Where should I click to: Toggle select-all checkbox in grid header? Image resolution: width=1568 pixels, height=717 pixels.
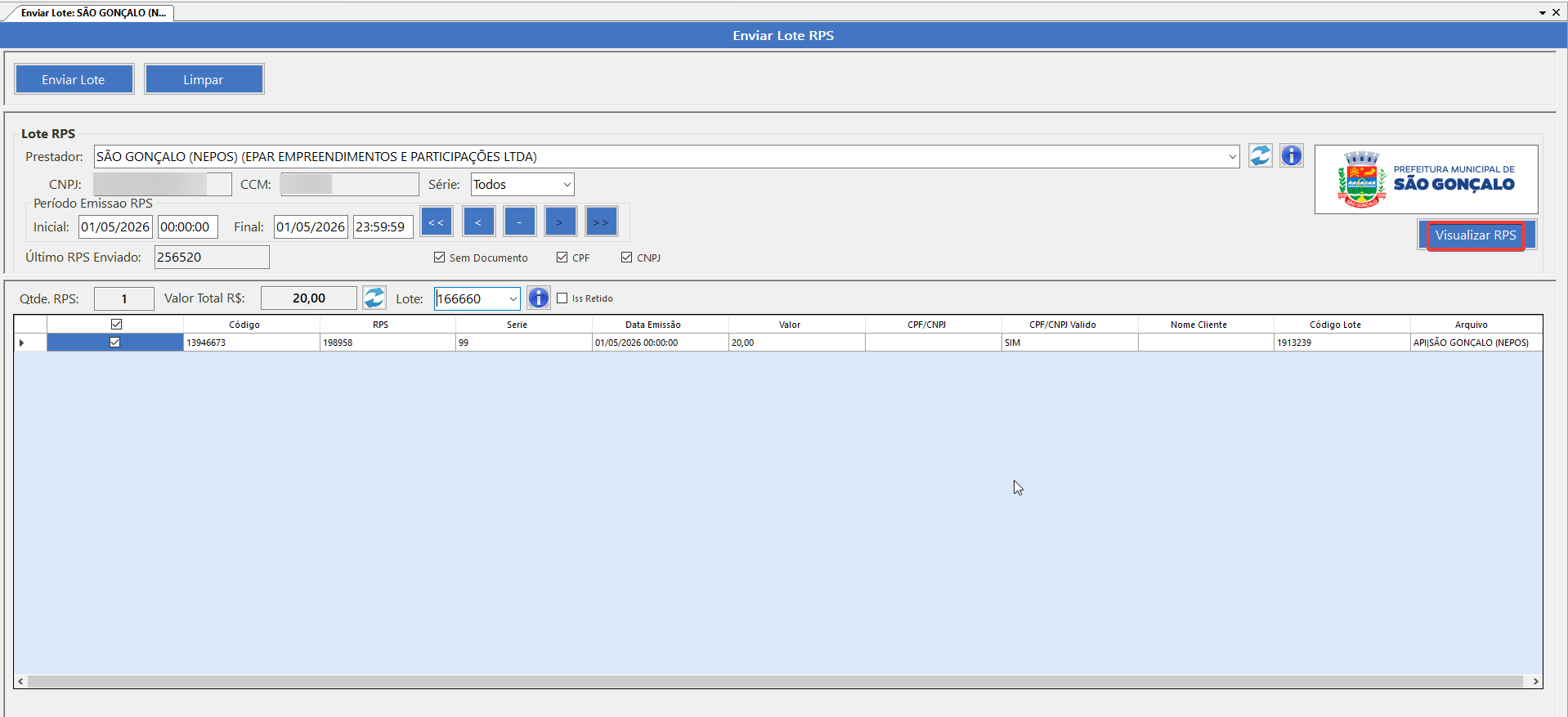[116, 325]
